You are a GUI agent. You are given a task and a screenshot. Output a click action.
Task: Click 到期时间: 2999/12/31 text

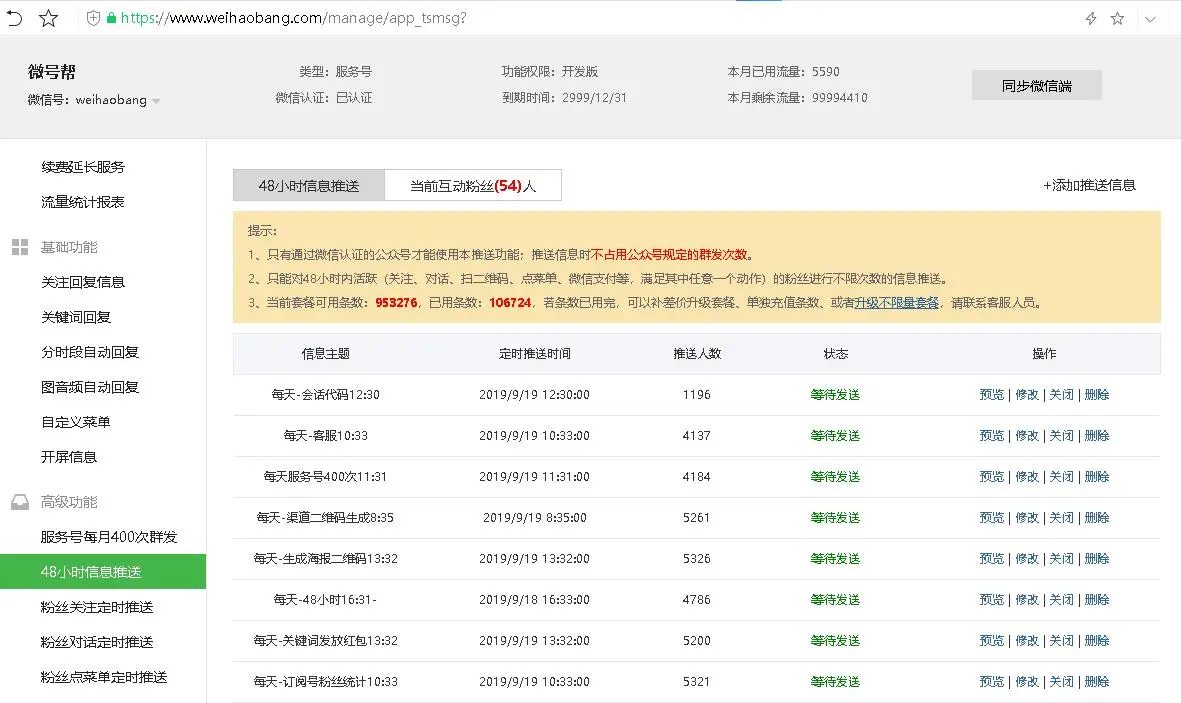coord(564,97)
